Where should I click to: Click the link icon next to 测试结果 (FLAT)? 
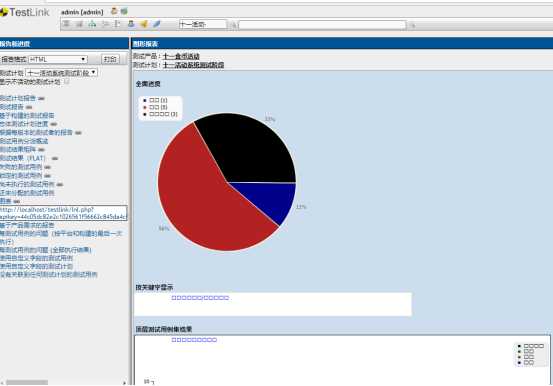(x=55, y=158)
